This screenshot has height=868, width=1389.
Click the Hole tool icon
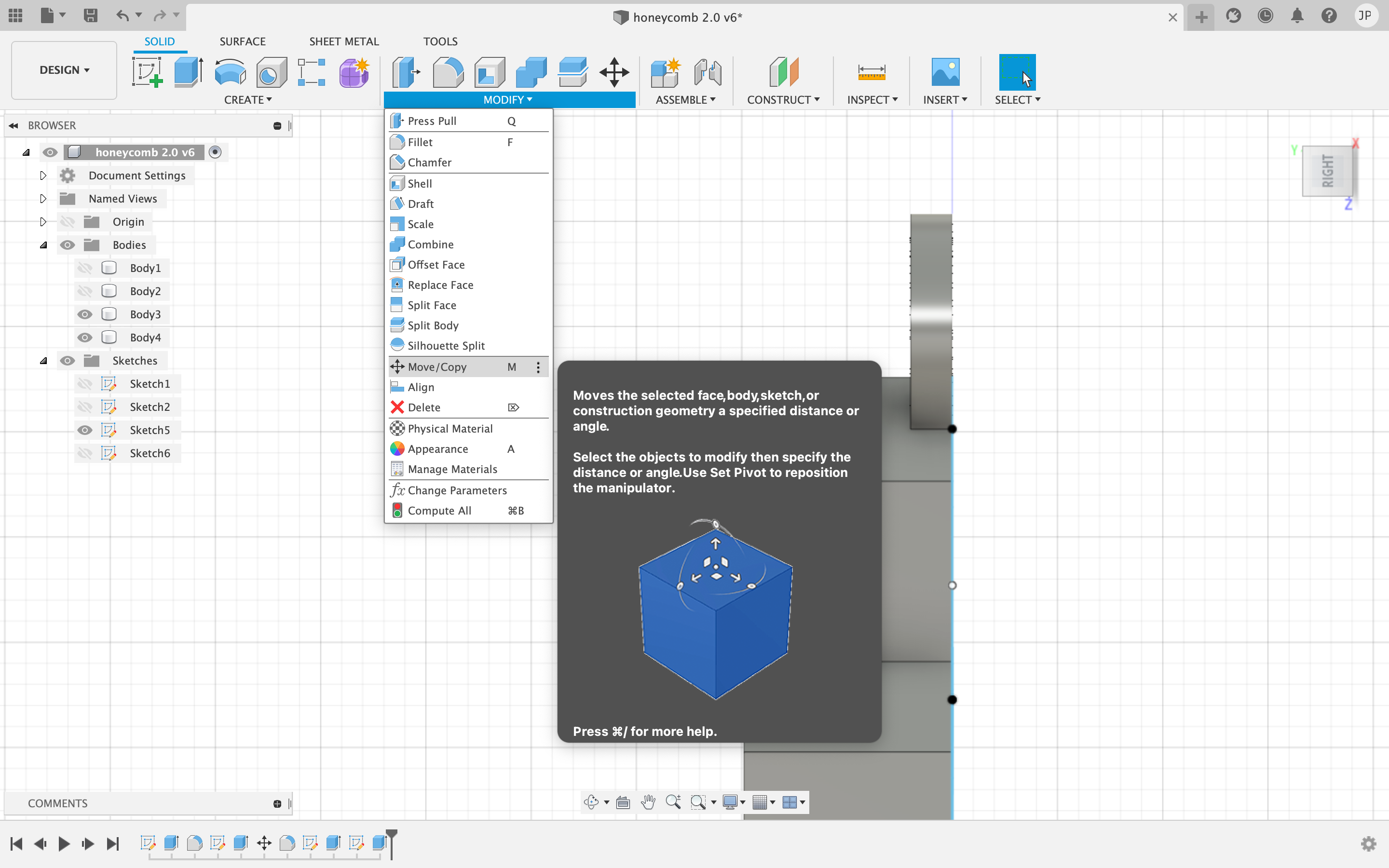[272, 73]
